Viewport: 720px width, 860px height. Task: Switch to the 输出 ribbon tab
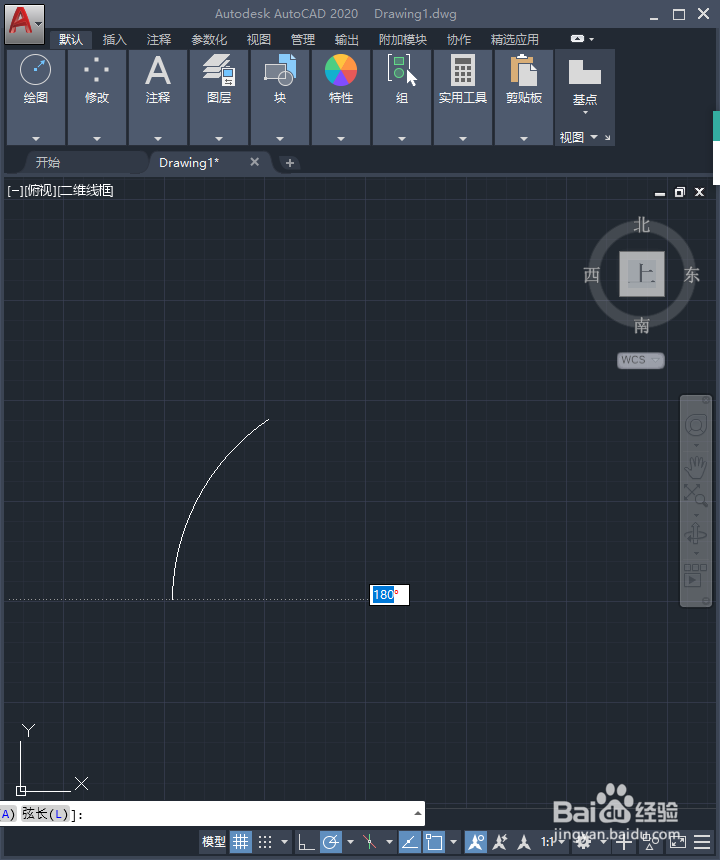[347, 39]
